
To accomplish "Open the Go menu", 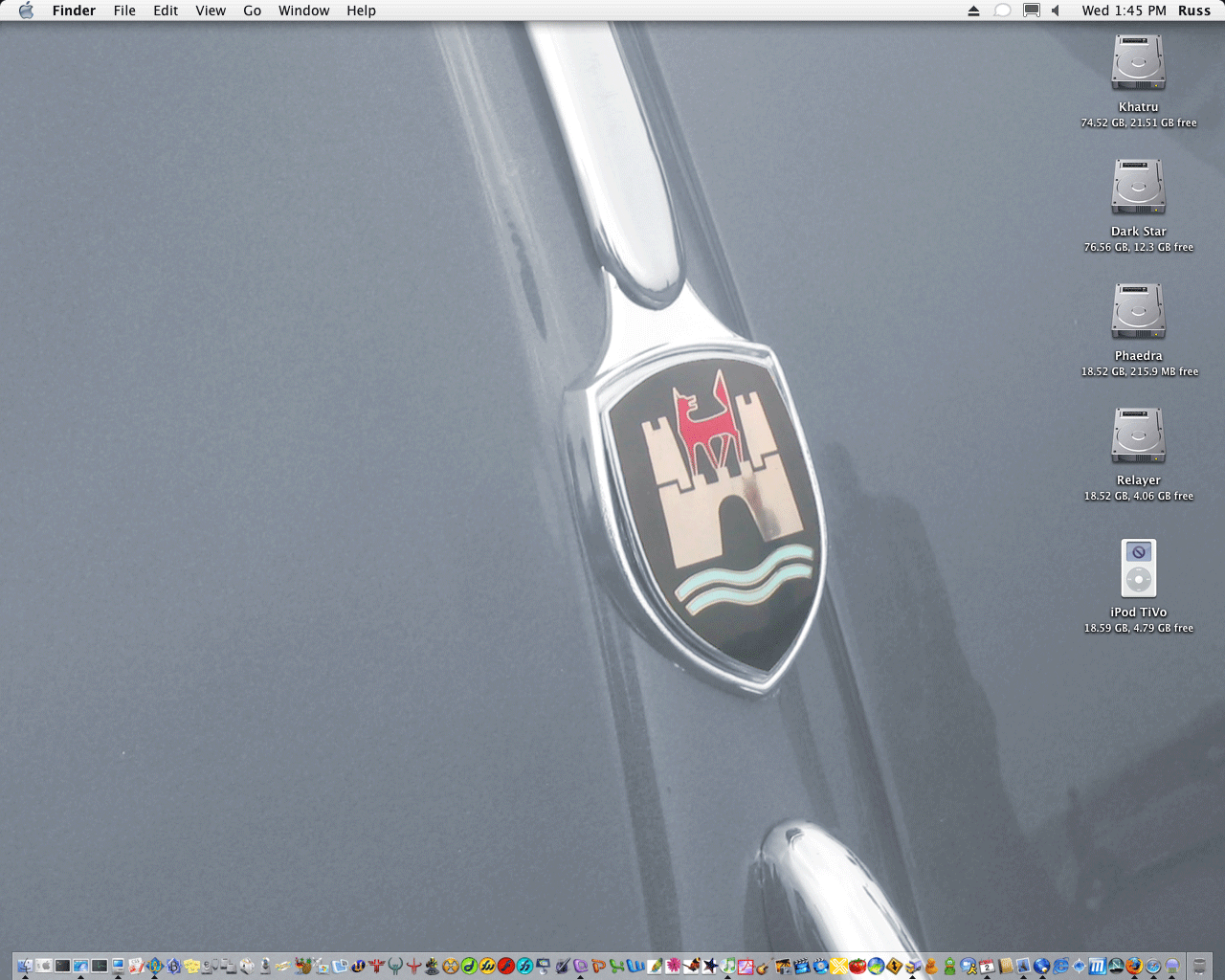I will (253, 11).
